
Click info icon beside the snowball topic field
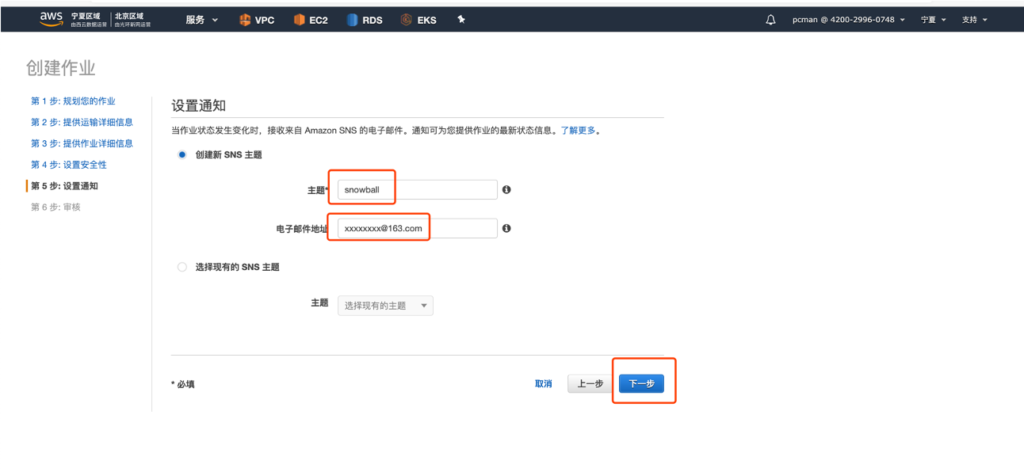pyautogui.click(x=507, y=189)
